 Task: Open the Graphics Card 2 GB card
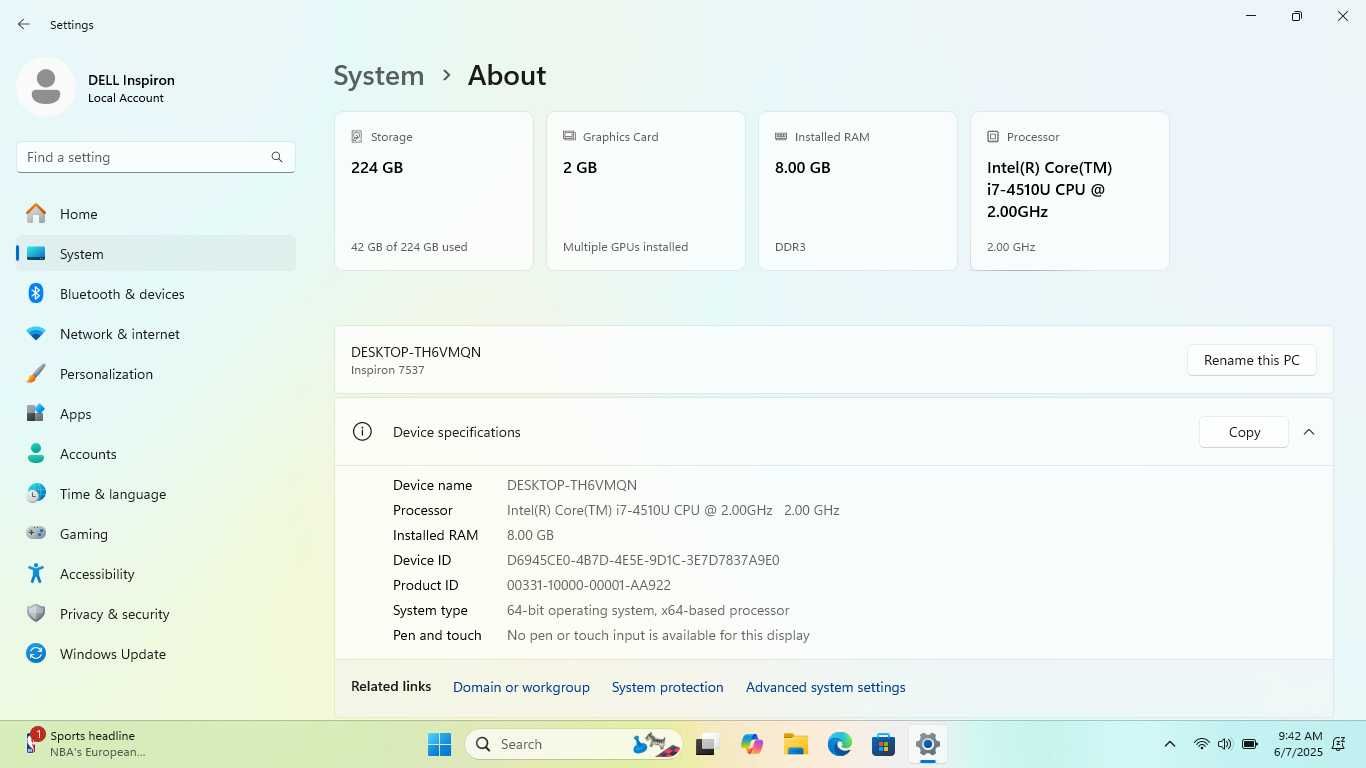coord(646,191)
